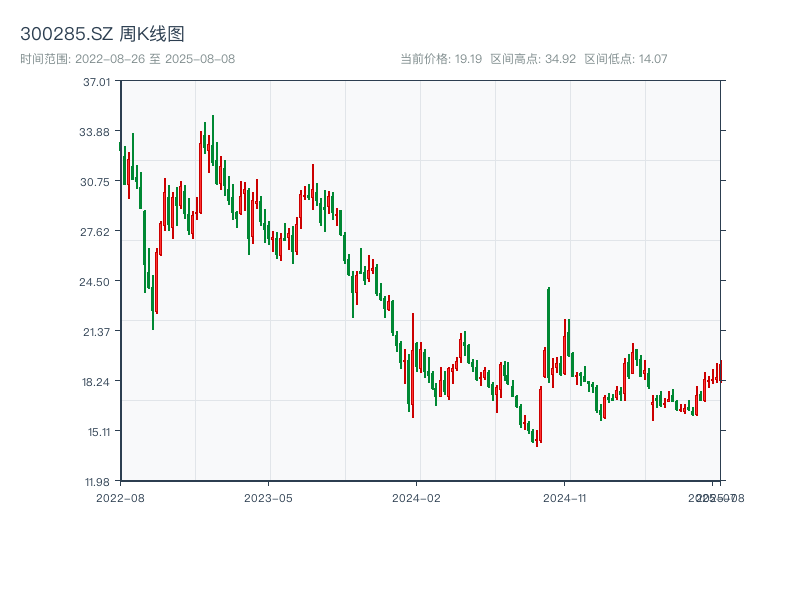Click the 300285.SZ 周K线图 chart title
Image resolution: width=800 pixels, height=600 pixels.
(102, 34)
